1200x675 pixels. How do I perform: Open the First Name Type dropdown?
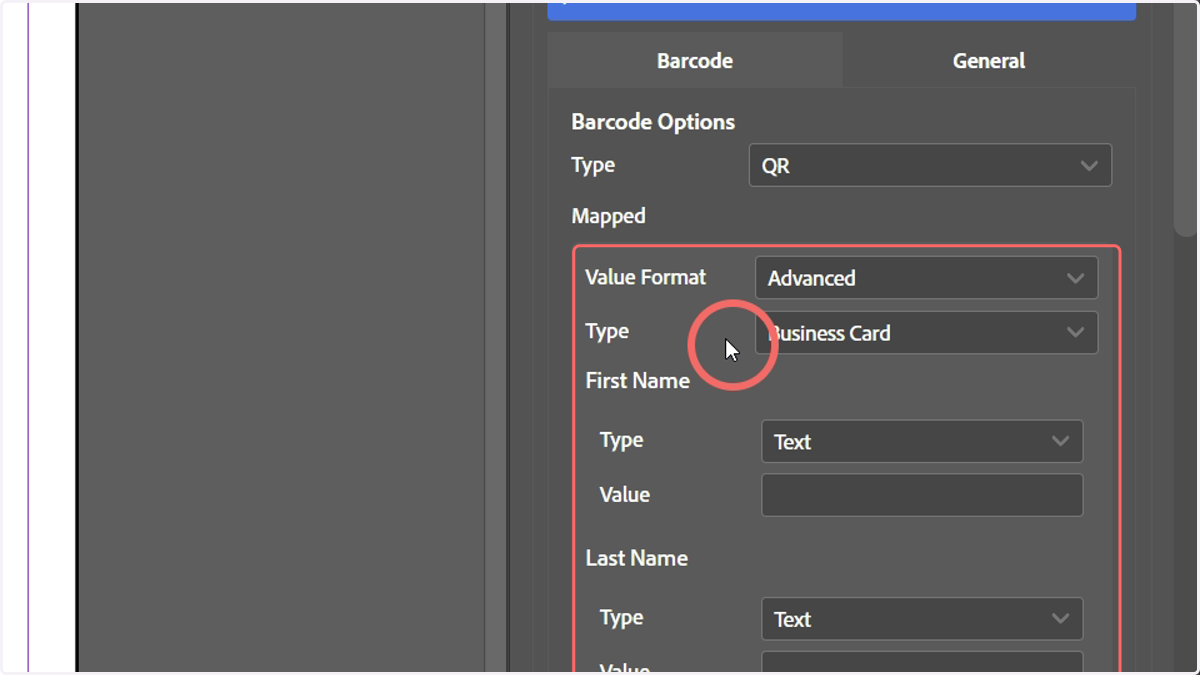[x=922, y=442]
